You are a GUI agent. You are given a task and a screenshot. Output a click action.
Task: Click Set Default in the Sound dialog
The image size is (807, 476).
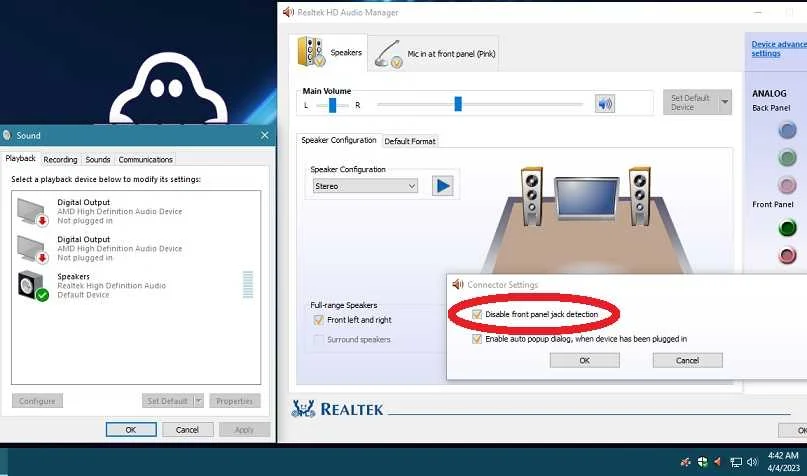point(168,401)
